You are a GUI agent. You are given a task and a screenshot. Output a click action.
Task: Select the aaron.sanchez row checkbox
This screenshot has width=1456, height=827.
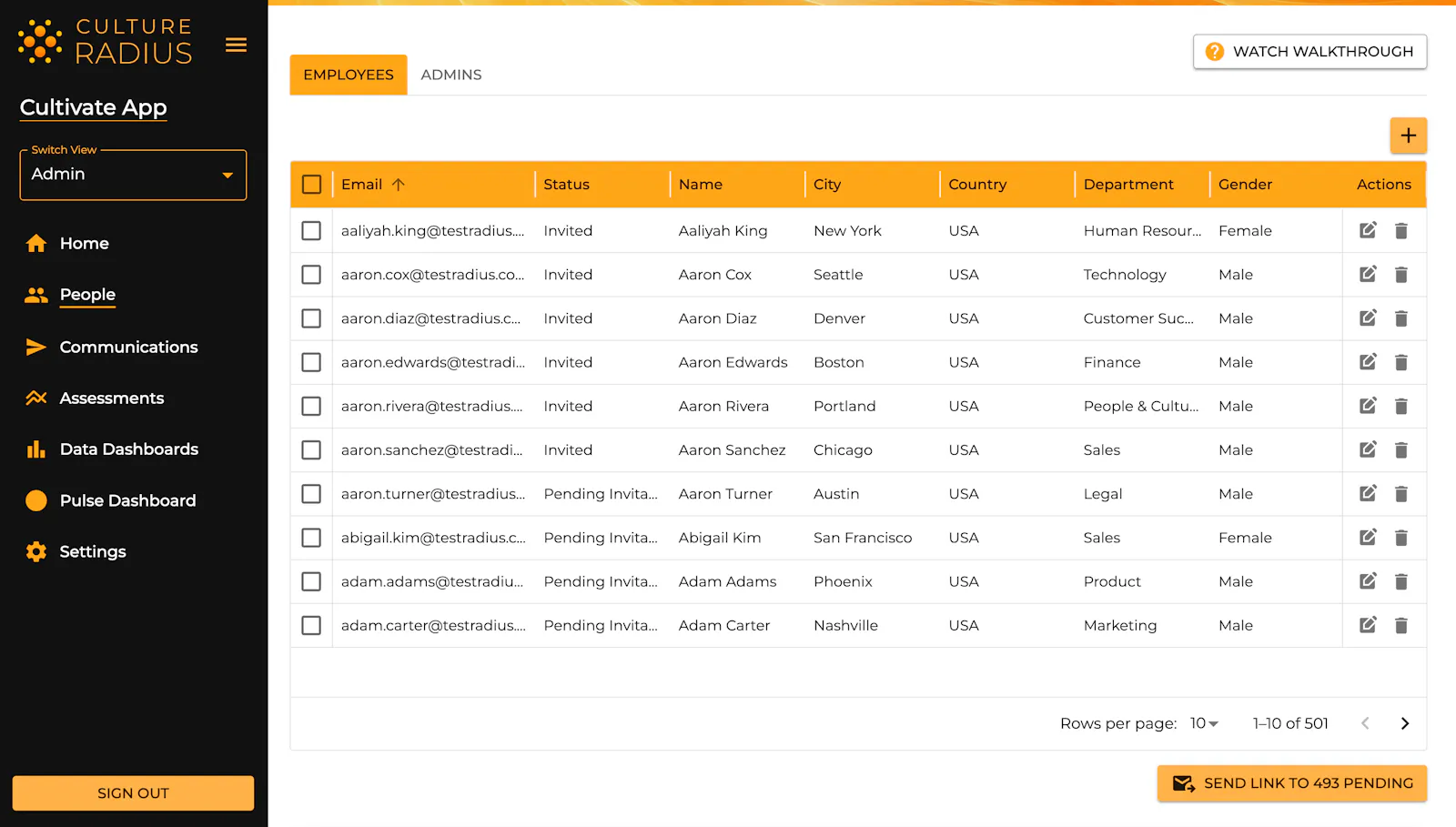tap(311, 449)
